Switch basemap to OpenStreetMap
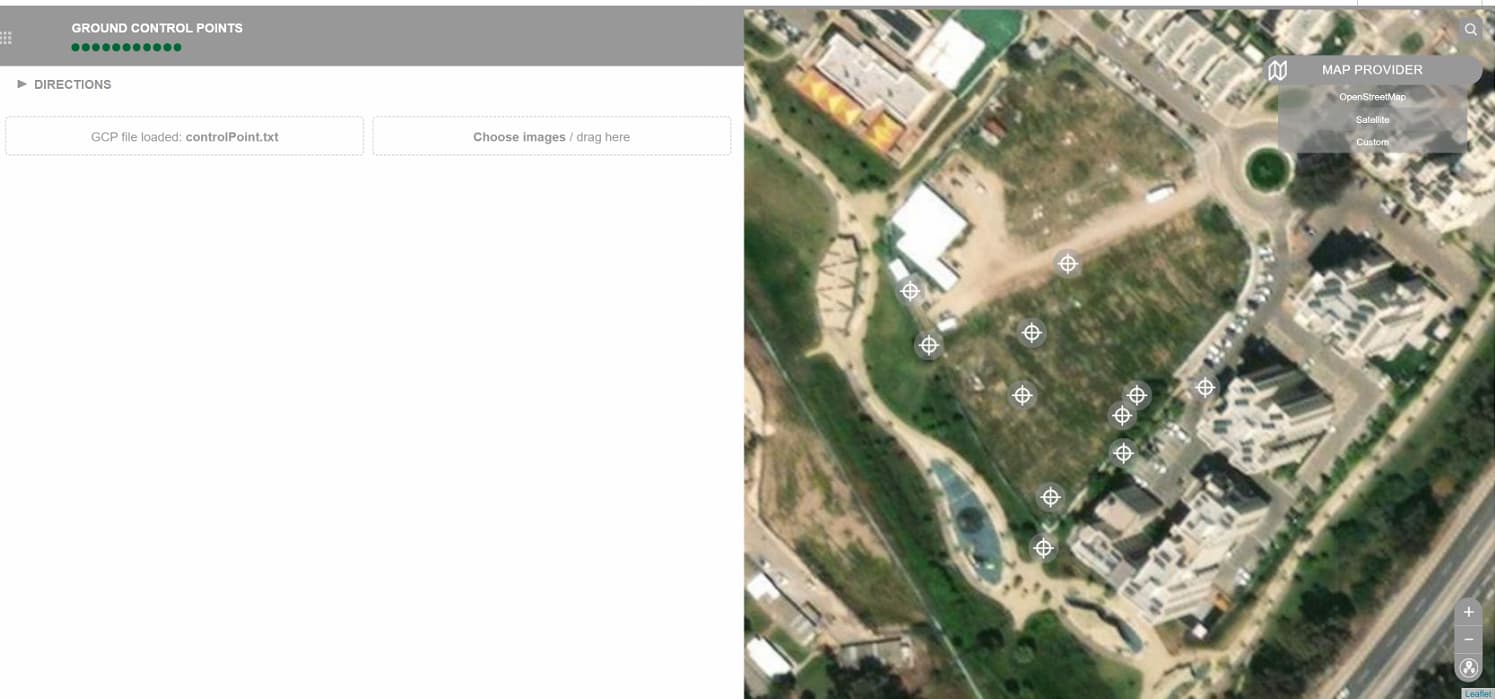The width and height of the screenshot is (1495, 699). [x=1371, y=96]
